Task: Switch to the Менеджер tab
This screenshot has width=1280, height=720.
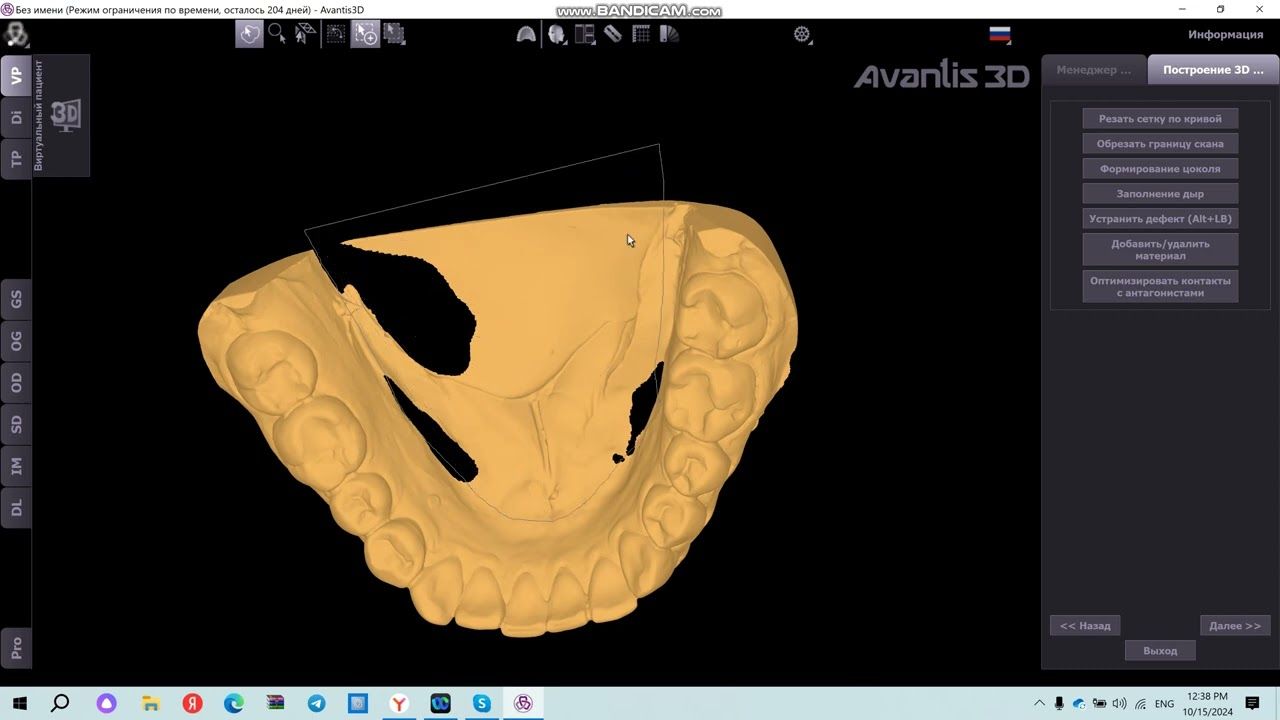Action: coord(1094,70)
